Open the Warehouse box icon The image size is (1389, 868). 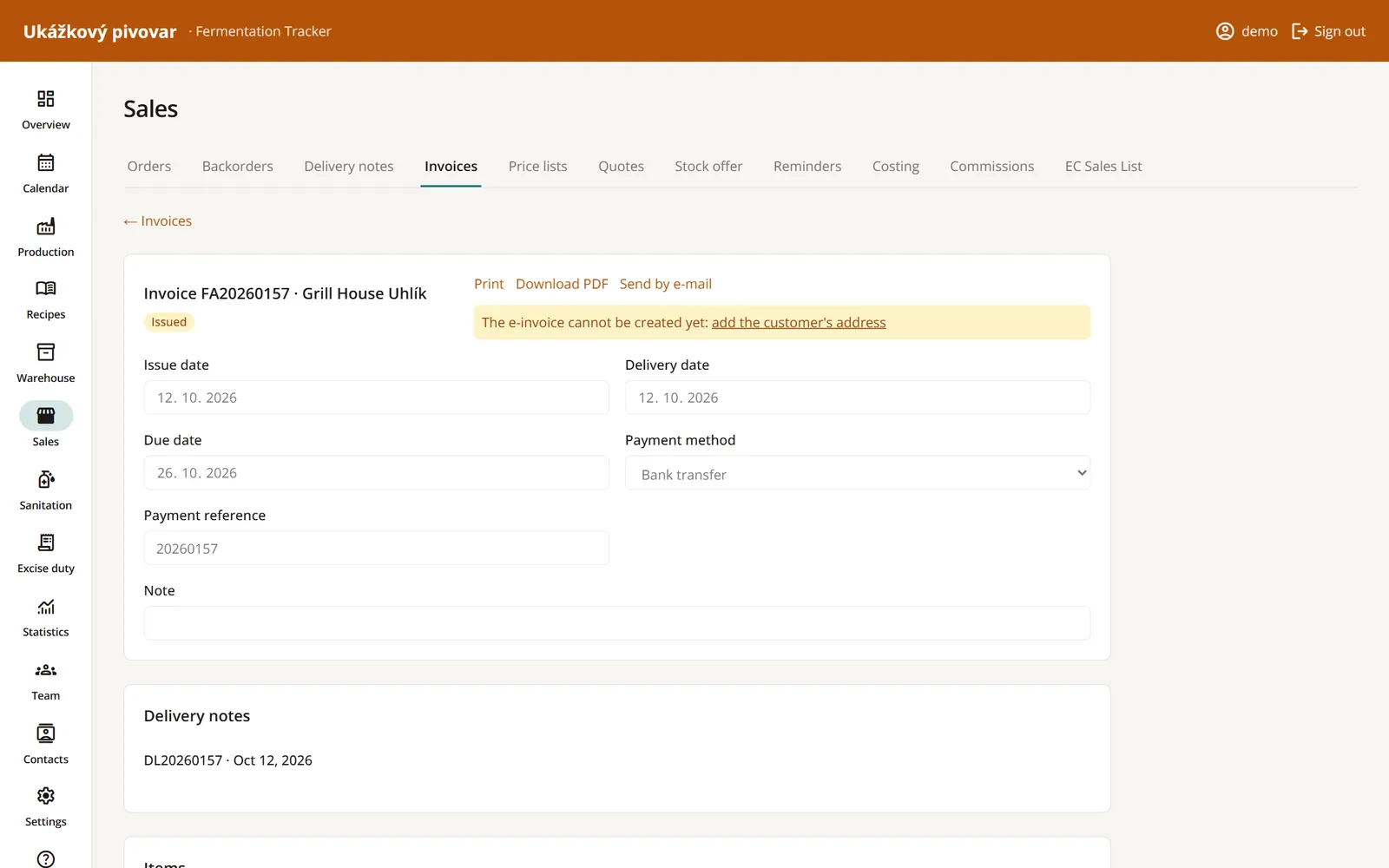point(46,352)
